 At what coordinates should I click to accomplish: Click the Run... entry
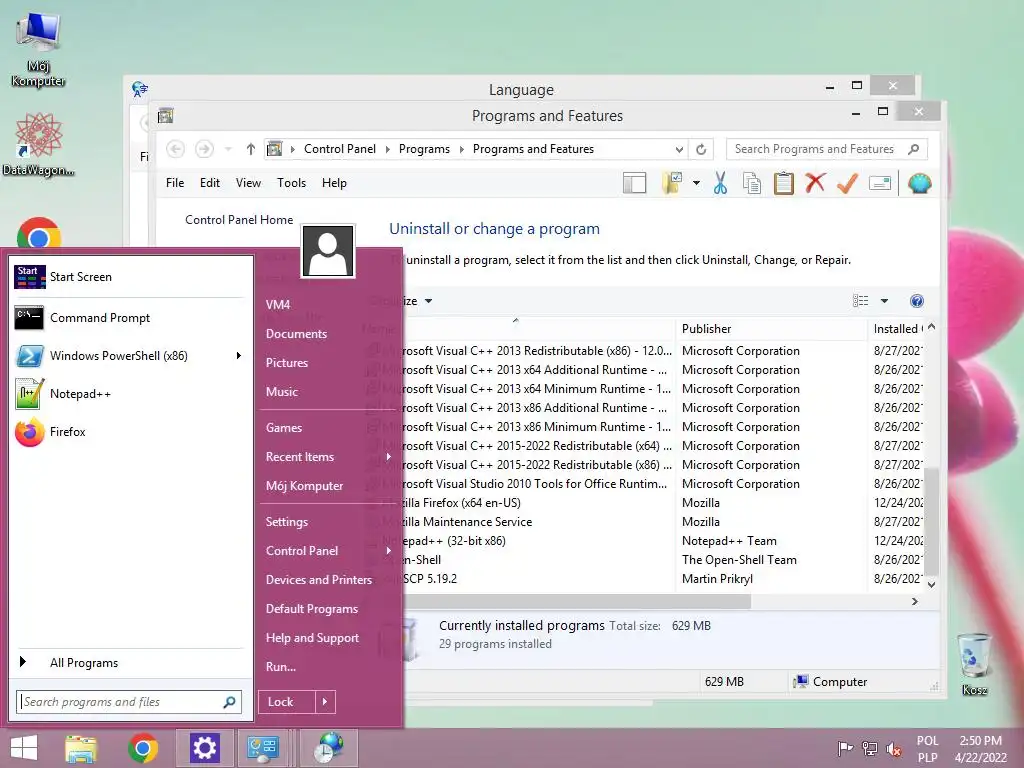click(281, 667)
